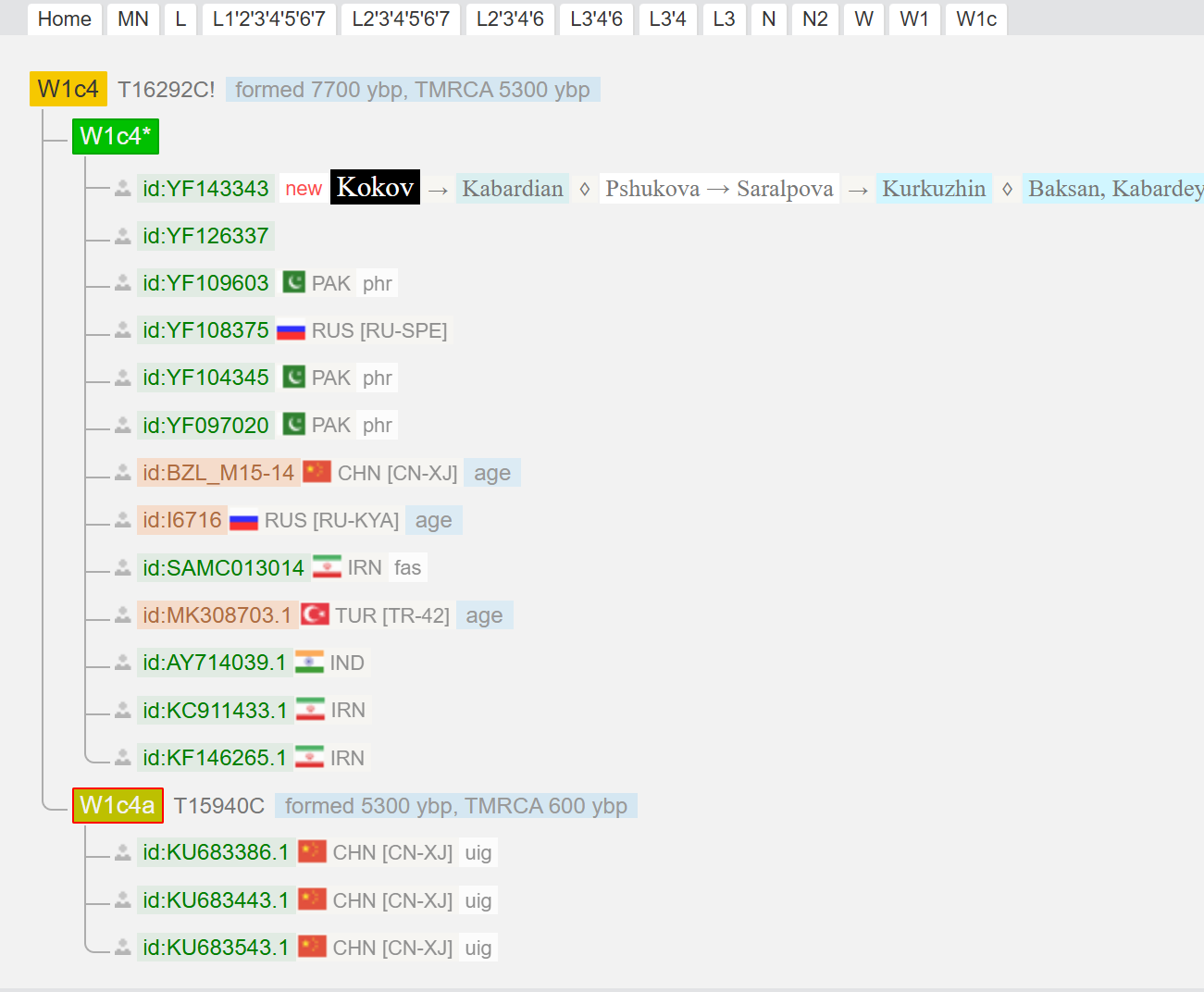
Task: Select the green W1c4* subclade node
Action: [x=116, y=136]
